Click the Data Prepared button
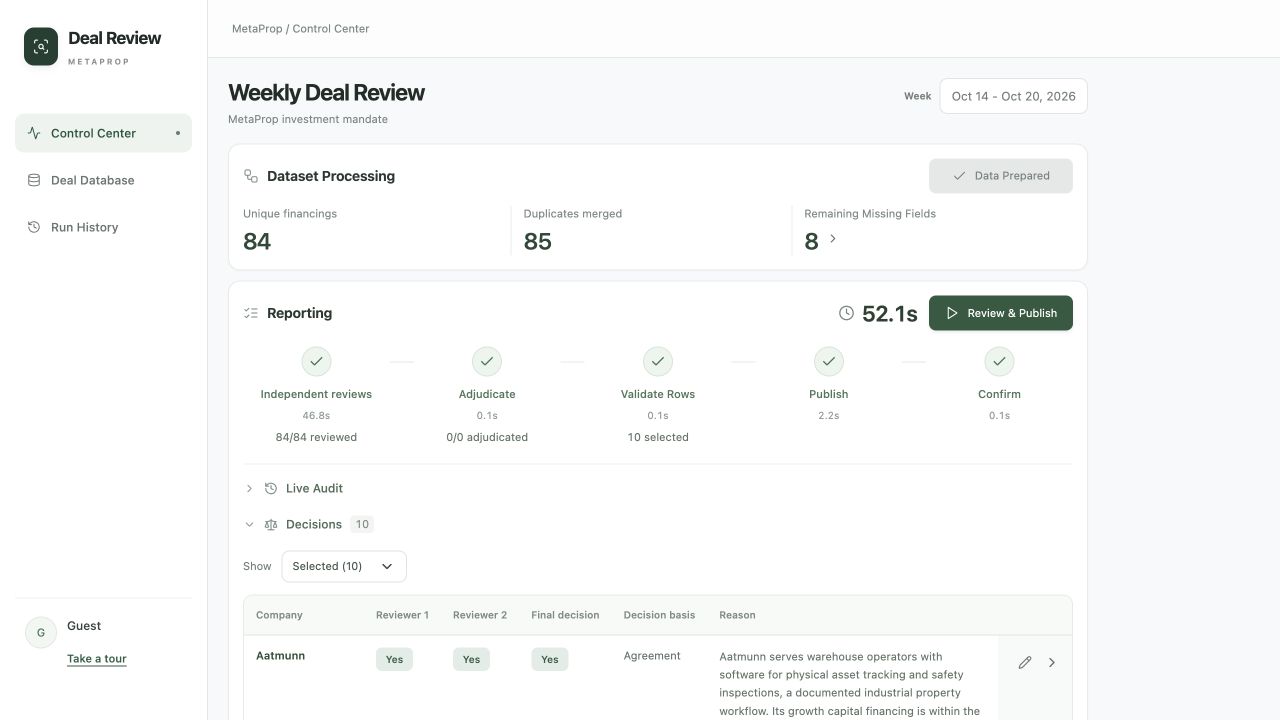This screenshot has width=1280, height=720. pos(1001,176)
